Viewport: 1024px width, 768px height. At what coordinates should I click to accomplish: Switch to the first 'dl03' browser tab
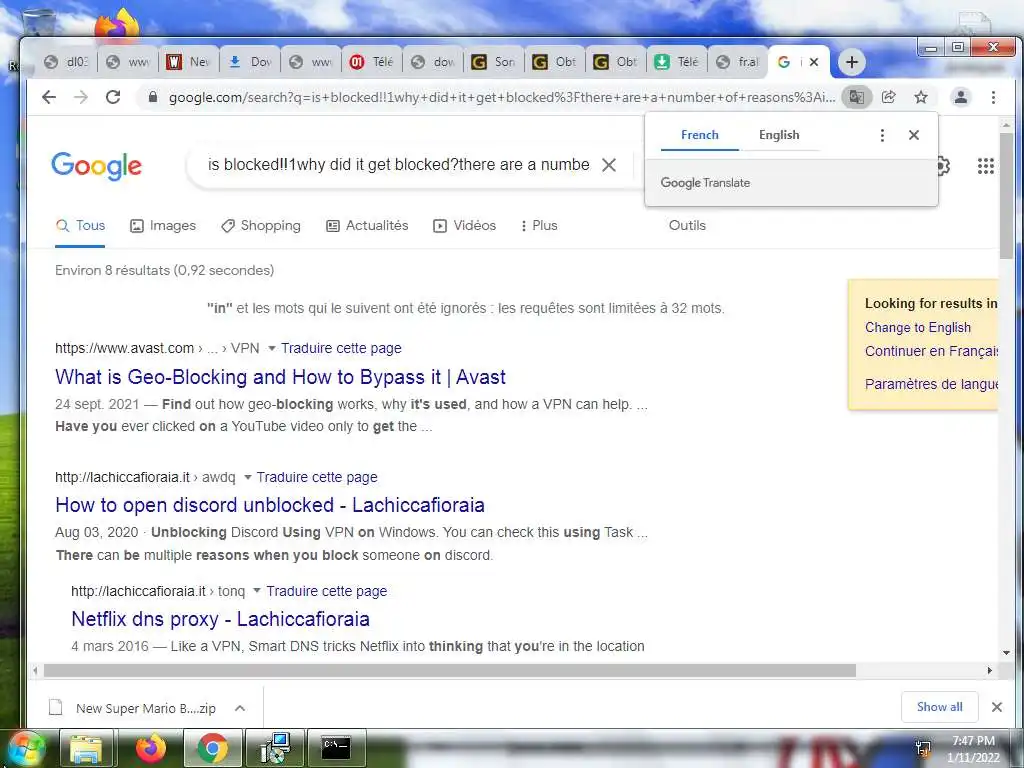67,62
